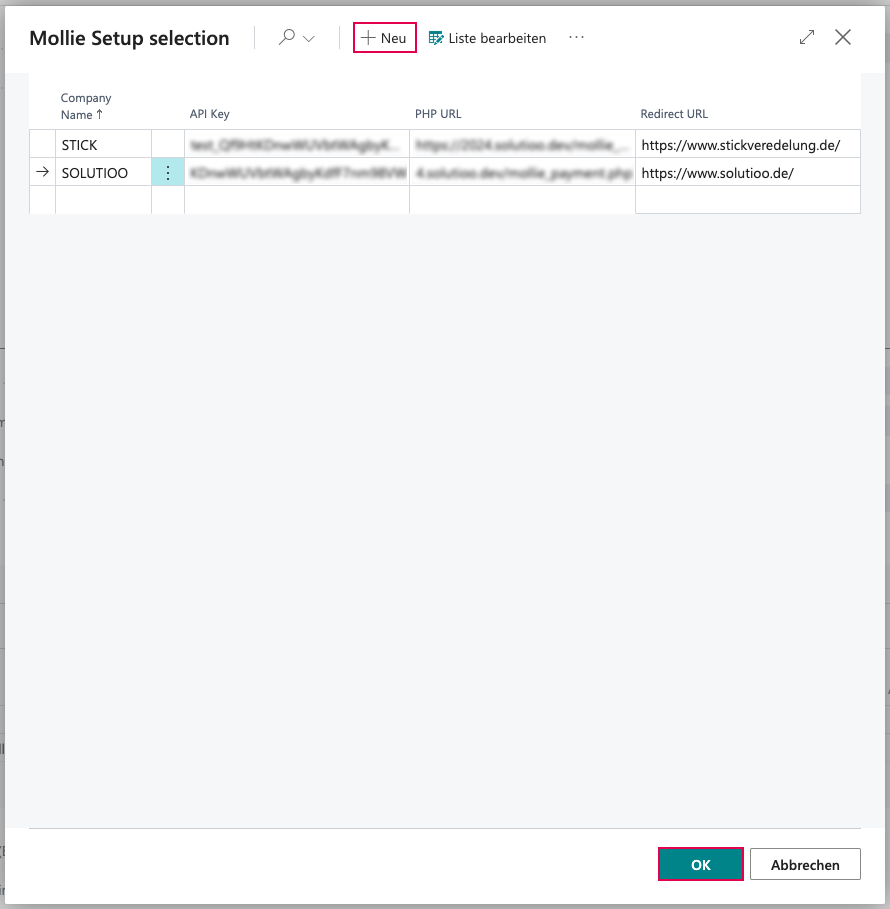Viewport: 890px width, 909px height.
Task: Click the empty new row Company Name cell
Action: [x=103, y=200]
